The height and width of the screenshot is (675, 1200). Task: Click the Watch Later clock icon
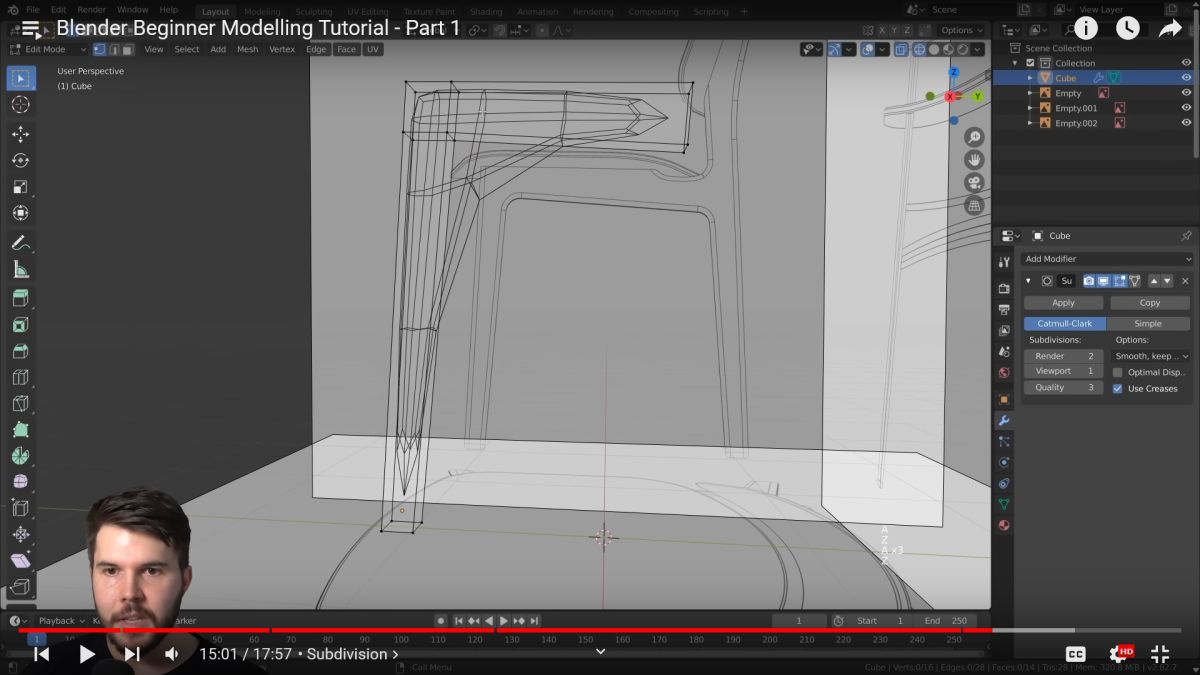(1127, 28)
